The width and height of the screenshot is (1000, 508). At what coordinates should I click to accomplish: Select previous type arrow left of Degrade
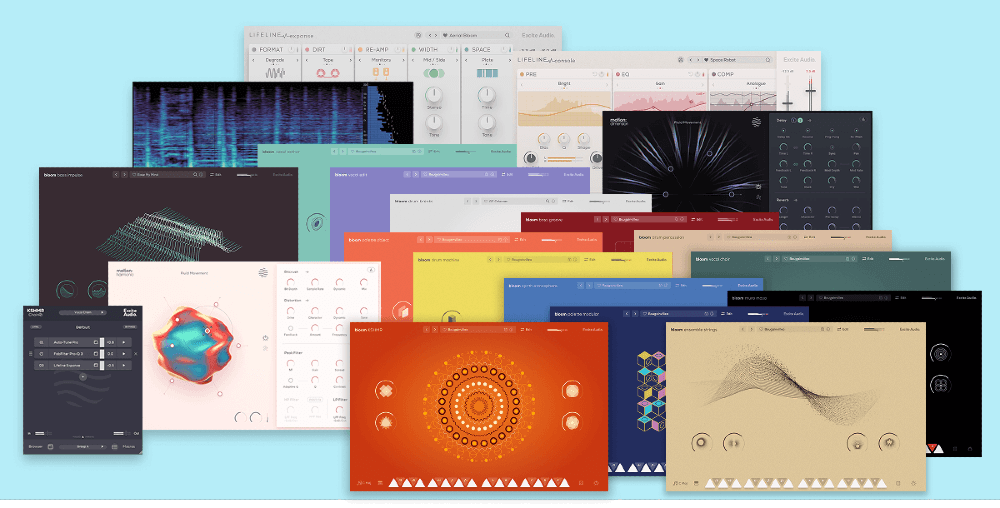coord(254,61)
